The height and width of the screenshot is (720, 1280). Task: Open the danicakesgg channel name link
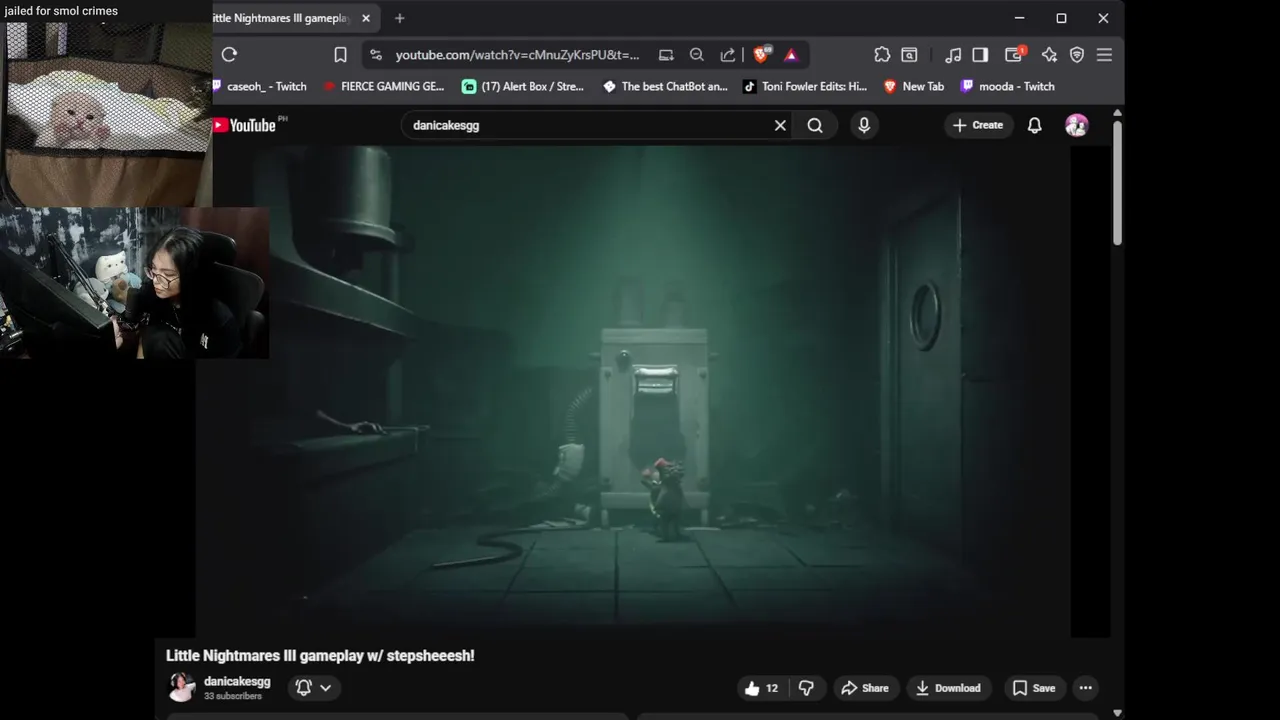237,681
